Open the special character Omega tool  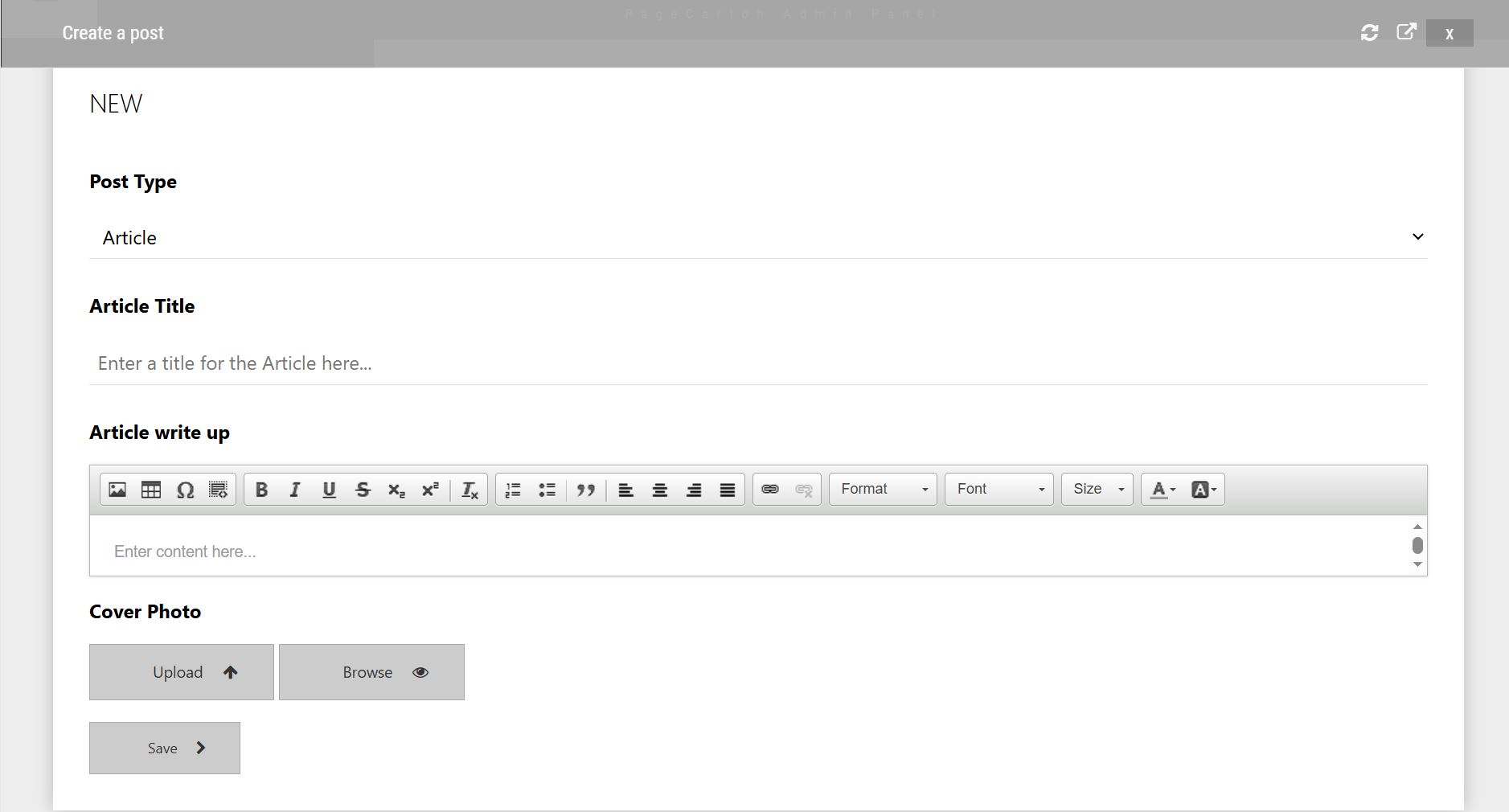(x=185, y=490)
